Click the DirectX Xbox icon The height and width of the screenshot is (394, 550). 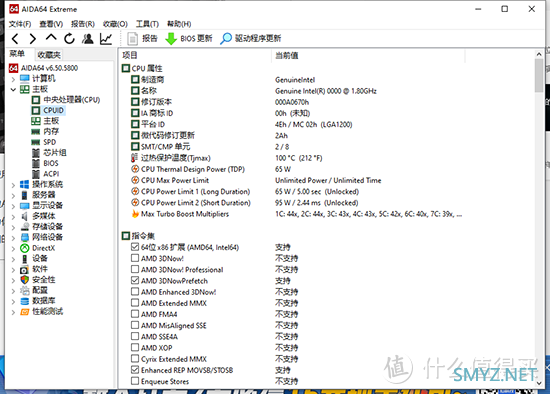[x=25, y=248]
